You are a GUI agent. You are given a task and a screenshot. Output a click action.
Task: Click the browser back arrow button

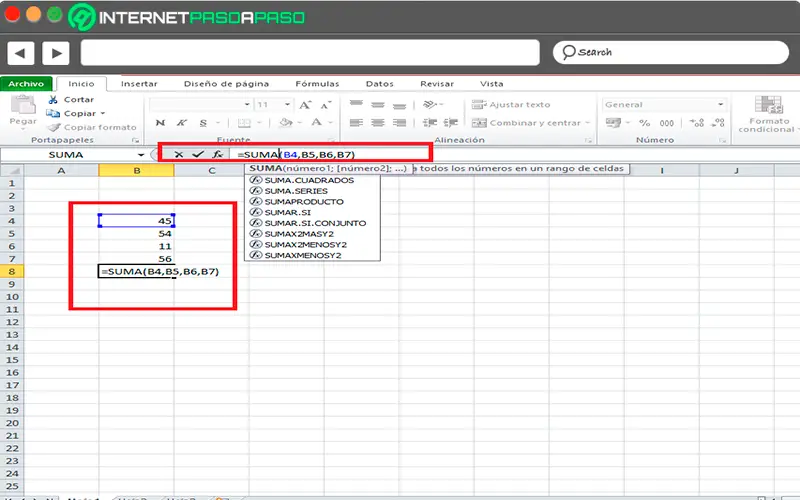pos(20,53)
